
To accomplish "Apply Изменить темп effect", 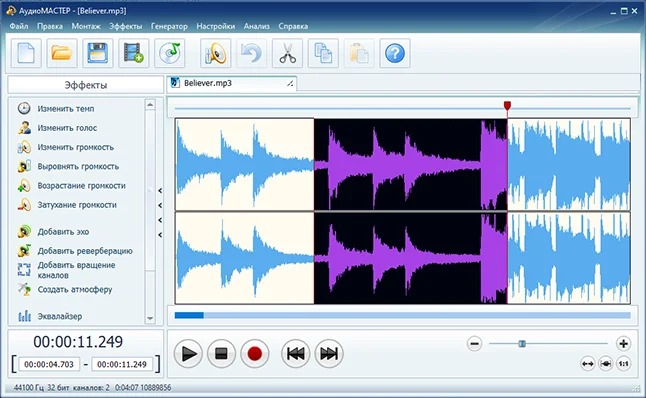I will tap(66, 109).
